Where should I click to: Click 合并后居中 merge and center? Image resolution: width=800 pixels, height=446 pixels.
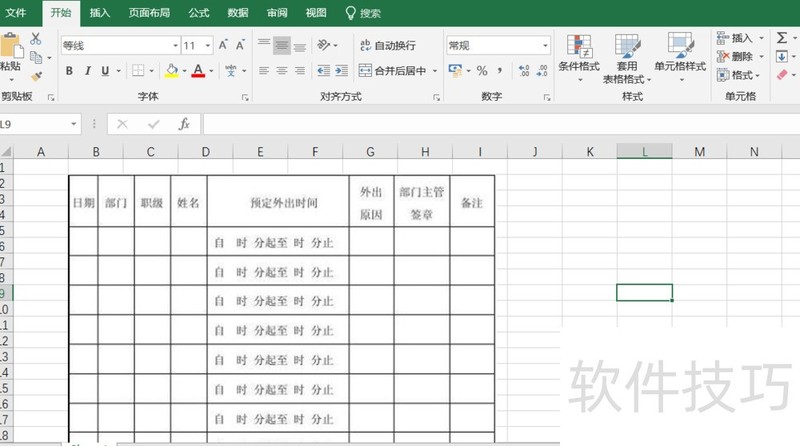click(392, 70)
